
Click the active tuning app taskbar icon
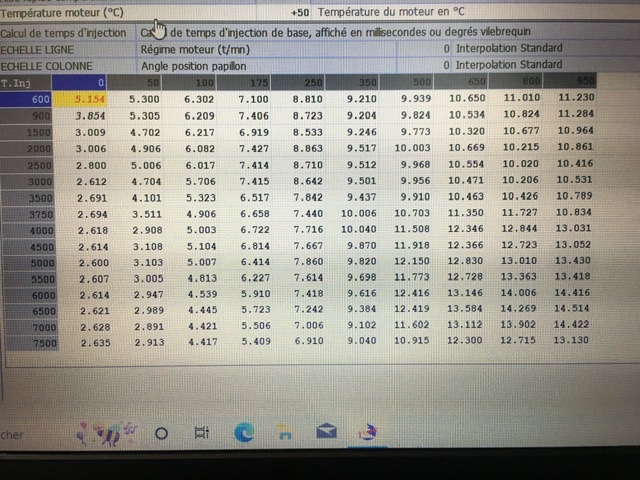367,431
